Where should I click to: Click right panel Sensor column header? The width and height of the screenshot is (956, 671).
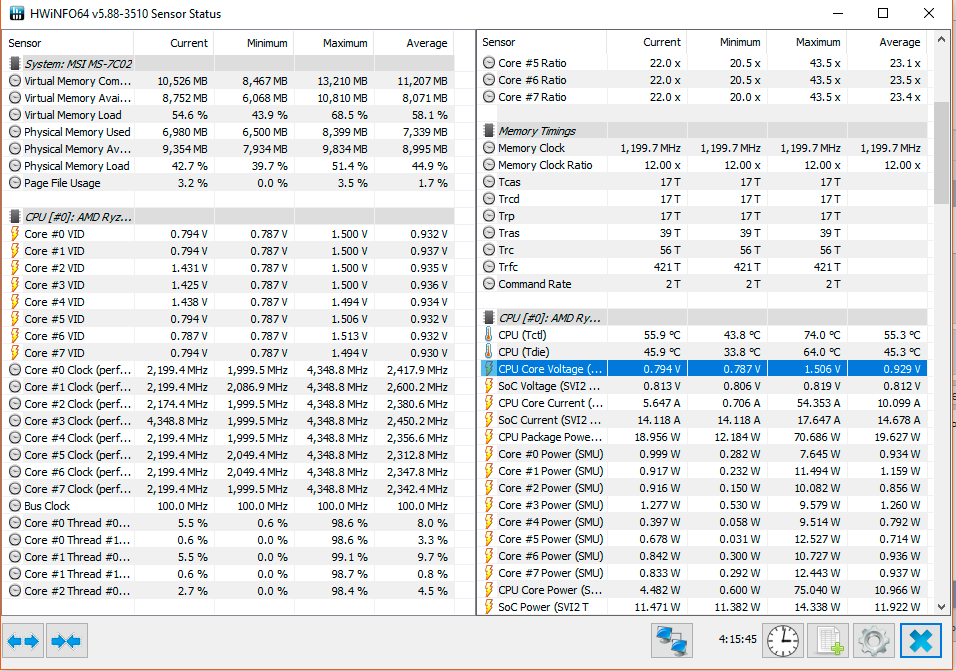point(542,42)
